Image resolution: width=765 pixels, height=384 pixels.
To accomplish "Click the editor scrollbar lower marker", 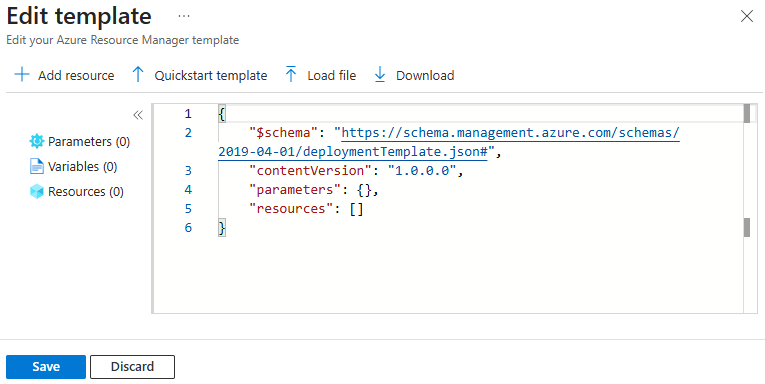I will [x=746, y=227].
